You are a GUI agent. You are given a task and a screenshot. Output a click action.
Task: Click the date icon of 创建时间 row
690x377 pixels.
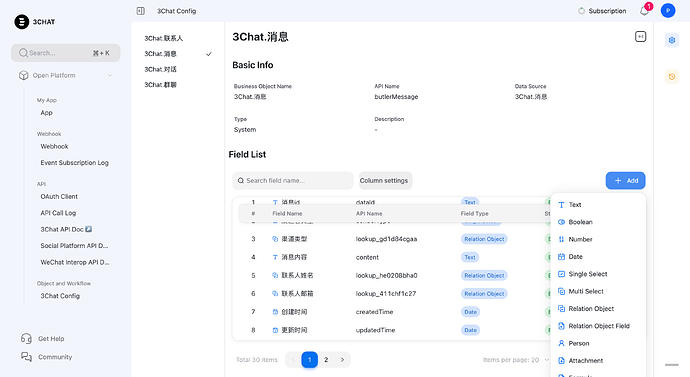point(275,312)
